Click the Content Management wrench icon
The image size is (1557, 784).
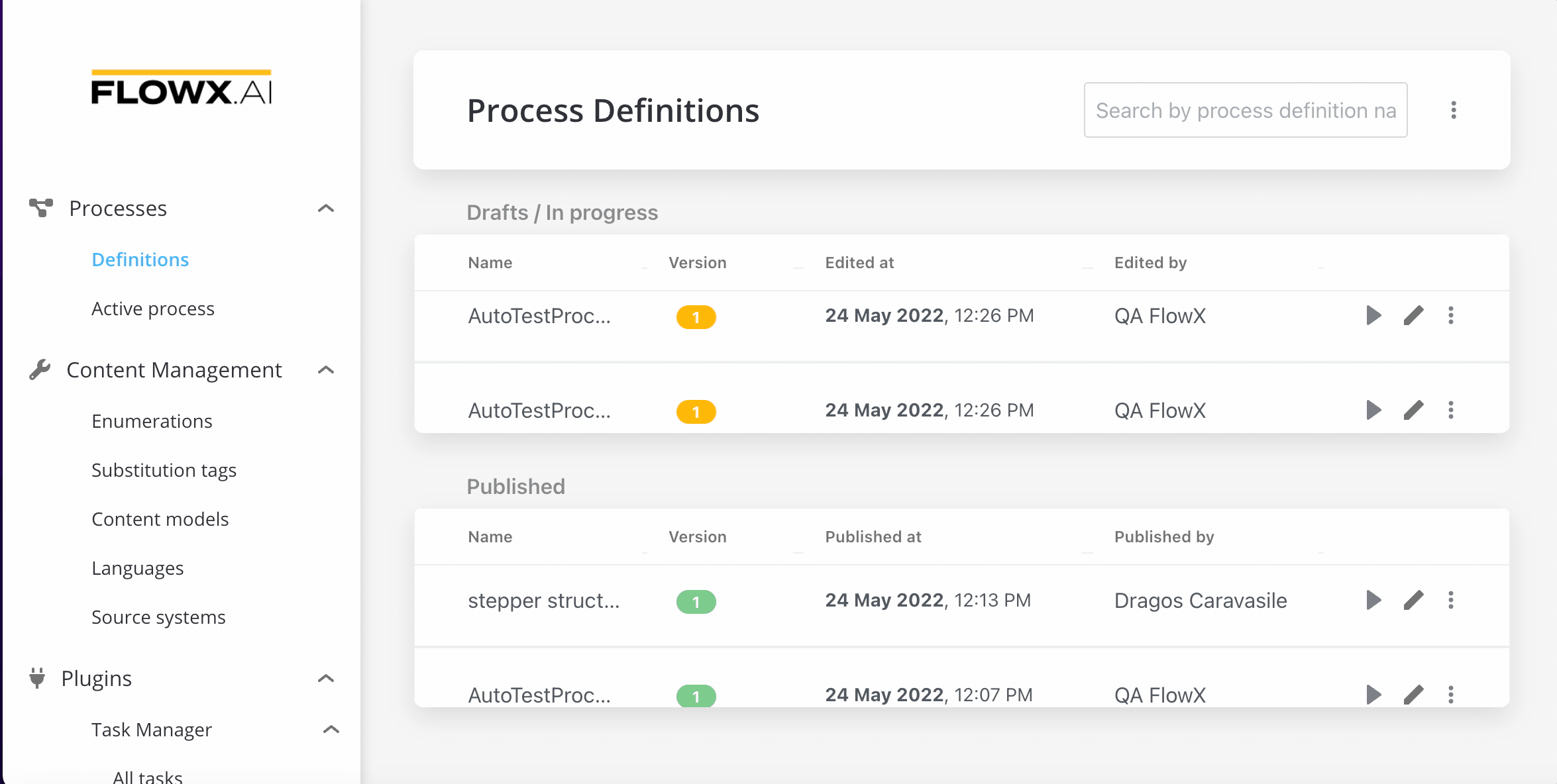tap(40, 369)
